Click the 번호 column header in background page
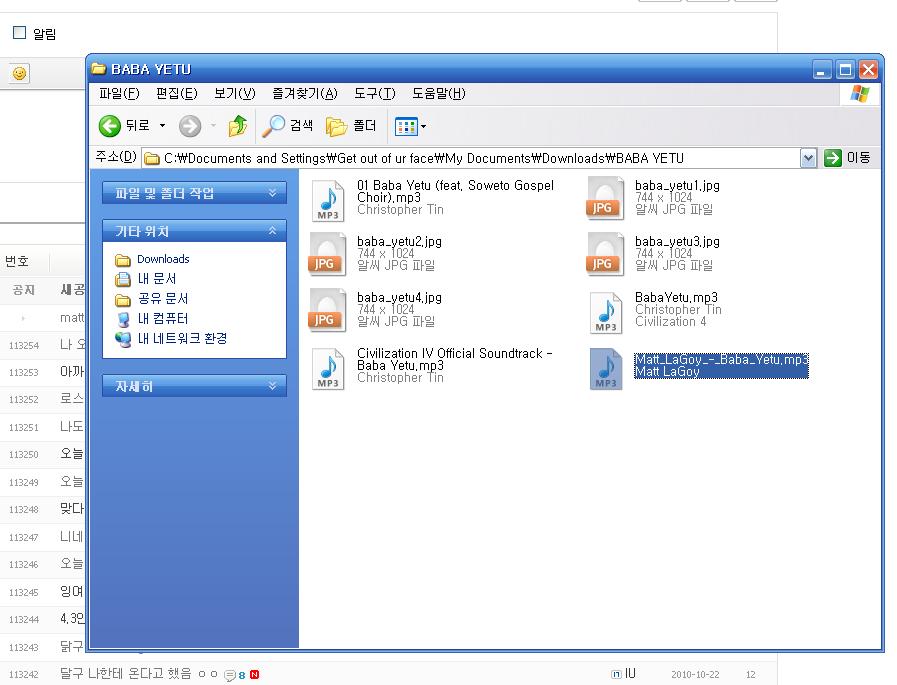The image size is (897, 685). click(x=17, y=261)
